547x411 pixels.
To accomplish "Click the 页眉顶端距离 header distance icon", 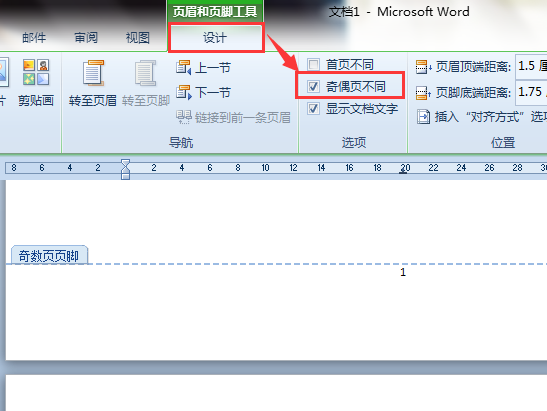I will point(424,67).
